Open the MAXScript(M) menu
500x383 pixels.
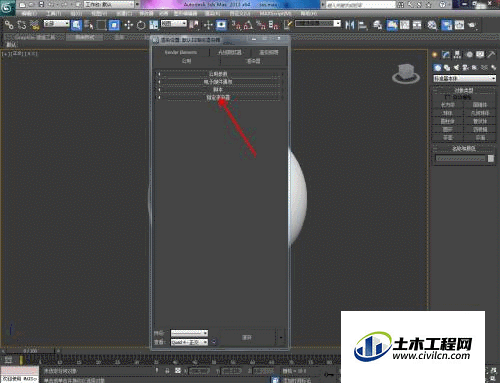click(x=275, y=14)
